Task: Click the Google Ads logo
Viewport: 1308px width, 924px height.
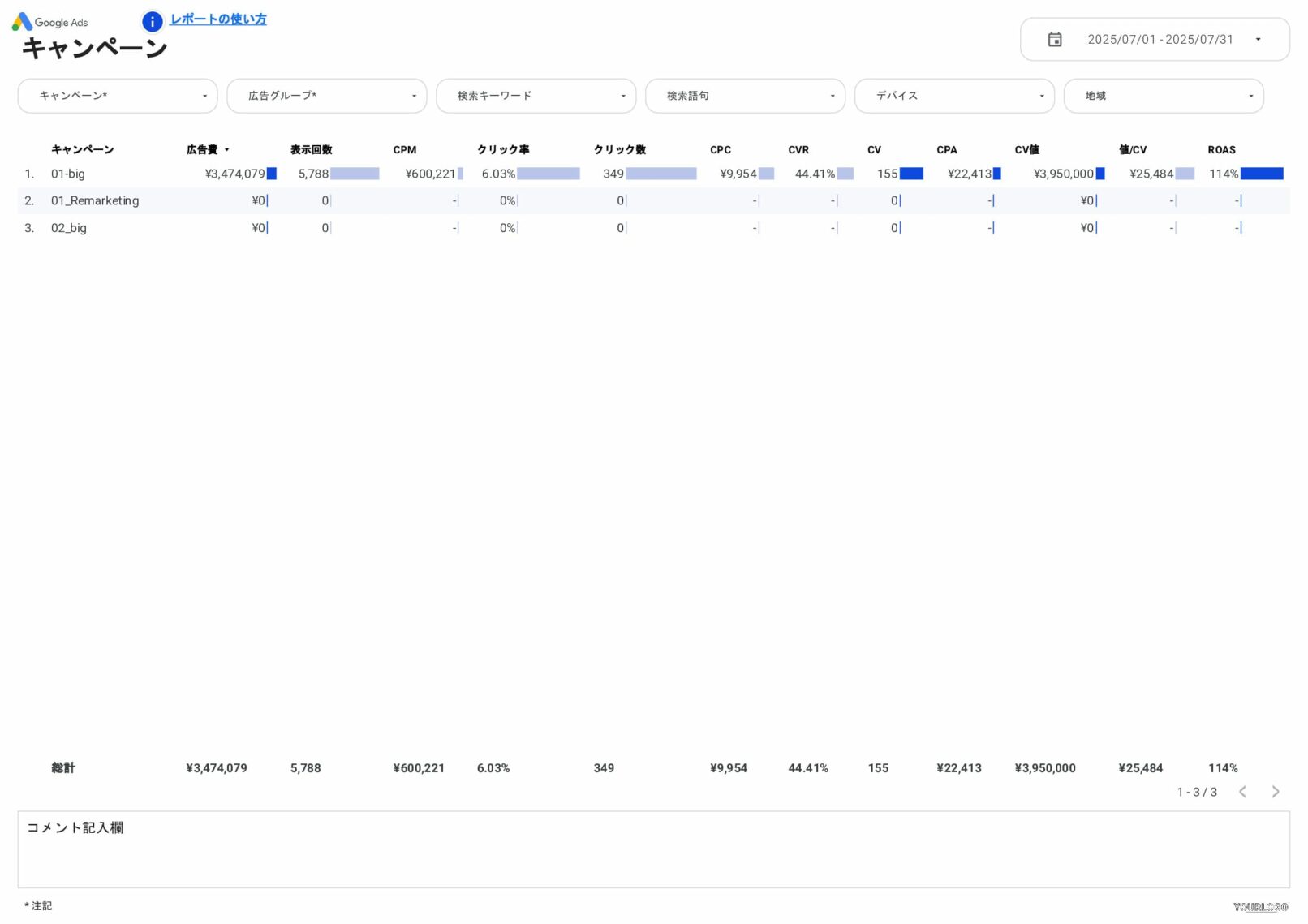Action: click(49, 22)
